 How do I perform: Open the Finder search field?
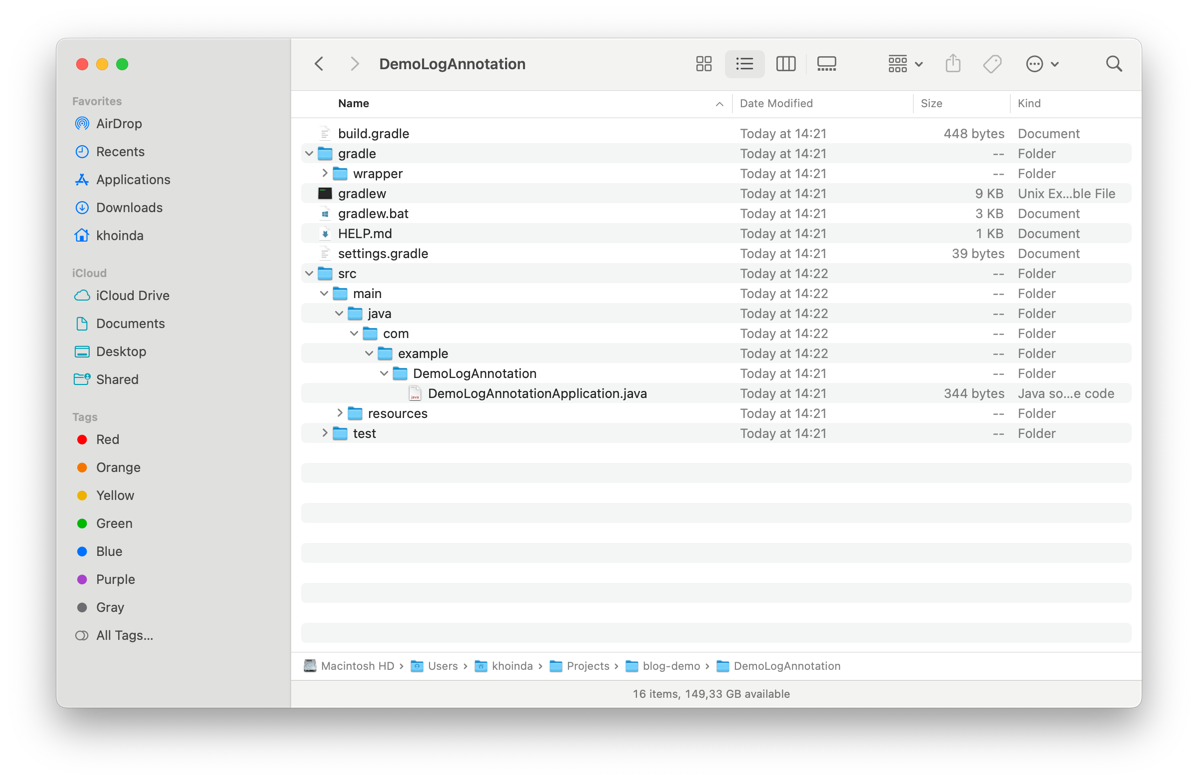(1114, 64)
